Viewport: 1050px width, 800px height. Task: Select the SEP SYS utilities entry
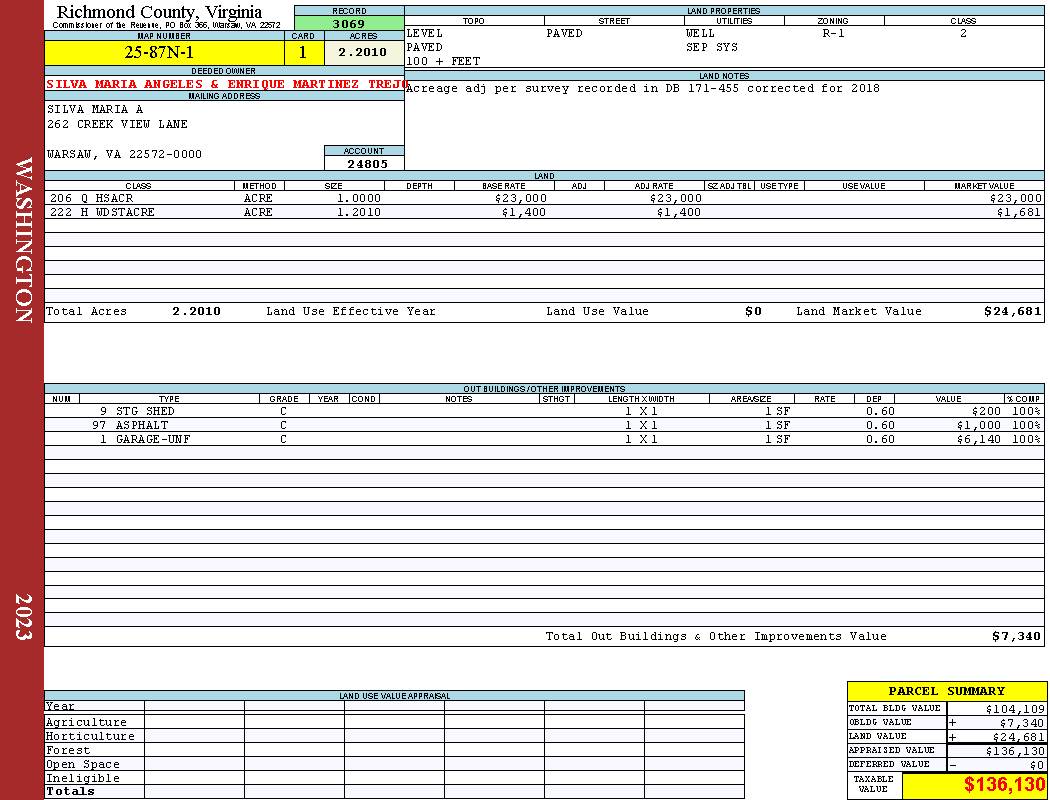[711, 48]
